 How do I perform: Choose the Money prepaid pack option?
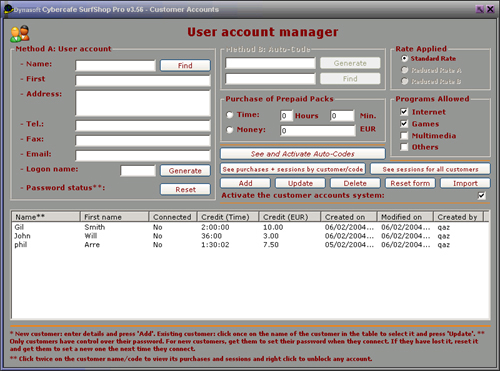229,130
